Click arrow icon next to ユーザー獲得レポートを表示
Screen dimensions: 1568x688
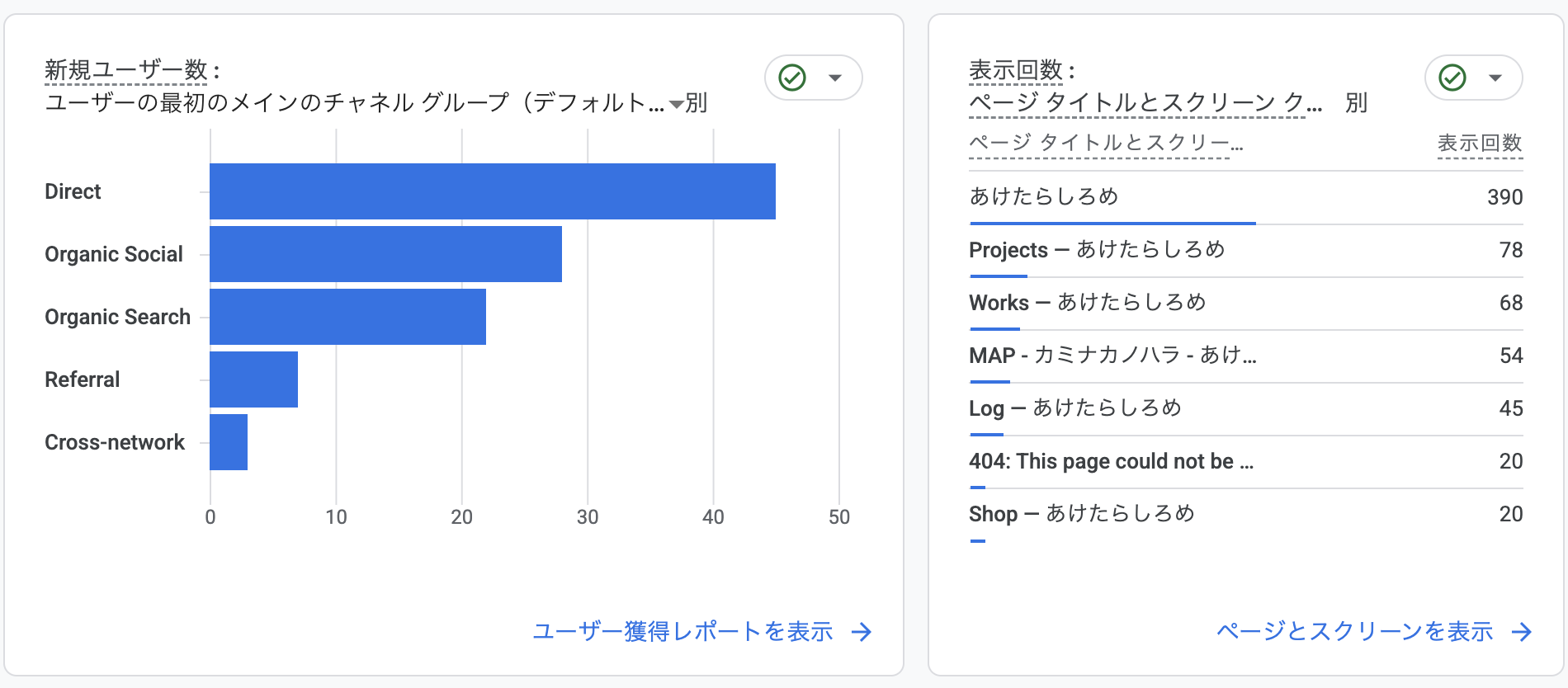click(862, 632)
